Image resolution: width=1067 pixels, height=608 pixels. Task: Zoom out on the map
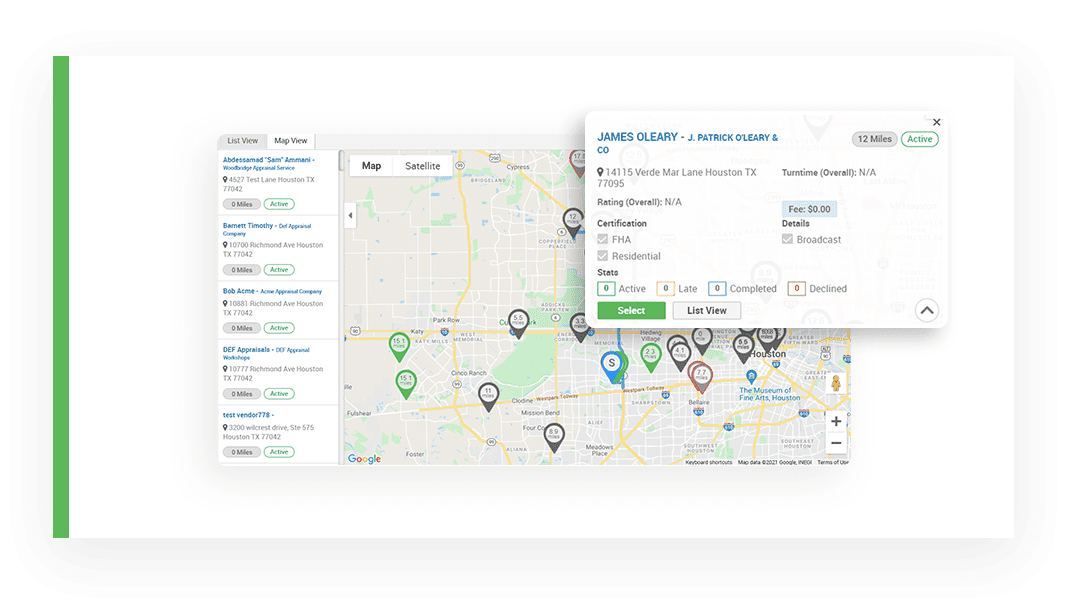836,443
